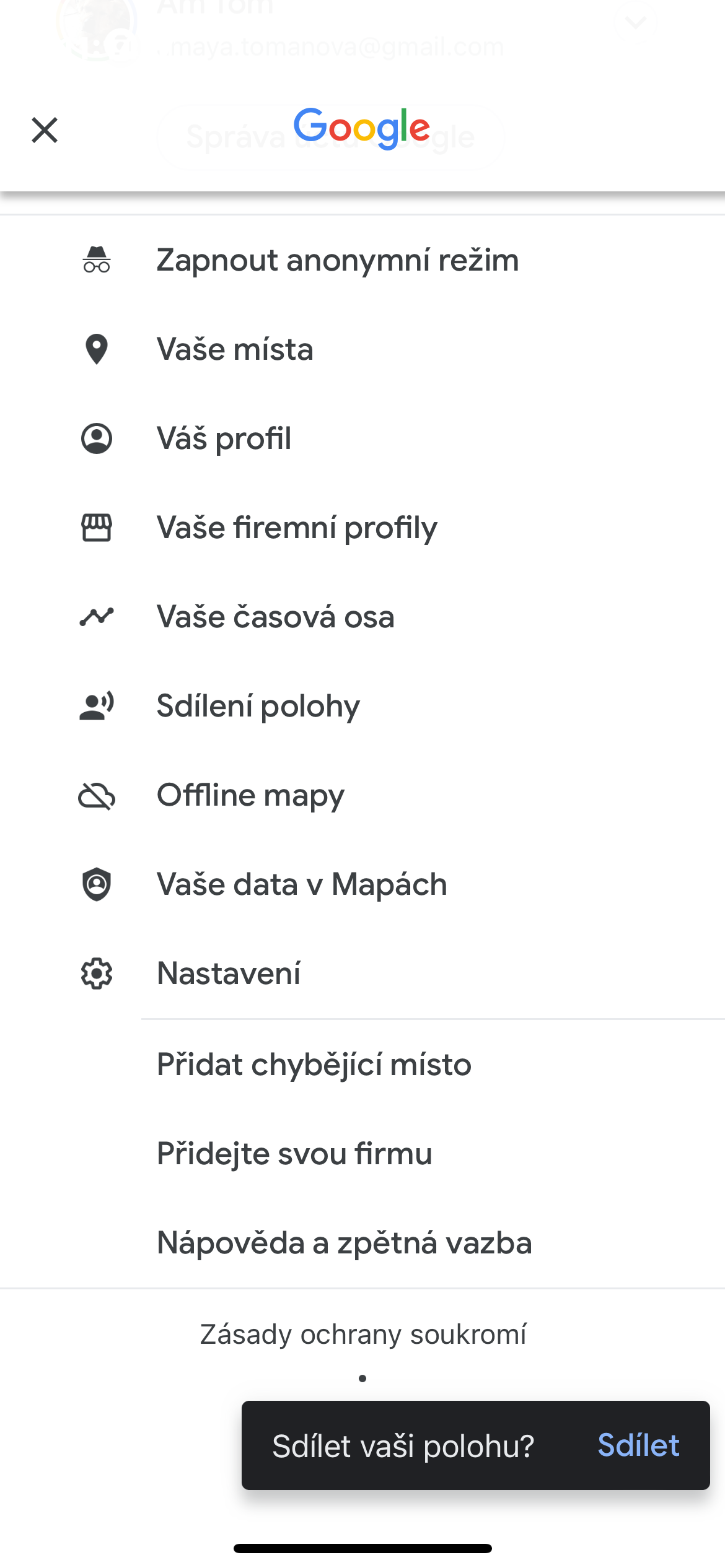Tap the shield data privacy icon

click(x=97, y=884)
